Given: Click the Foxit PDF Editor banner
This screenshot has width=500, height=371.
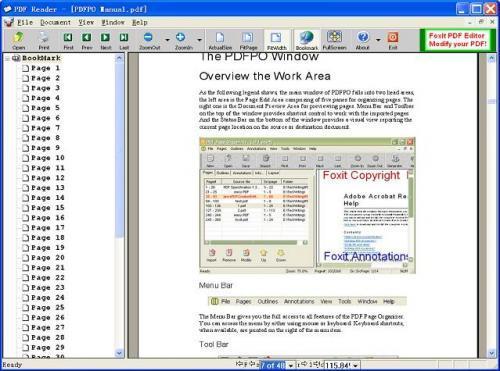Looking at the screenshot, I should [x=457, y=40].
